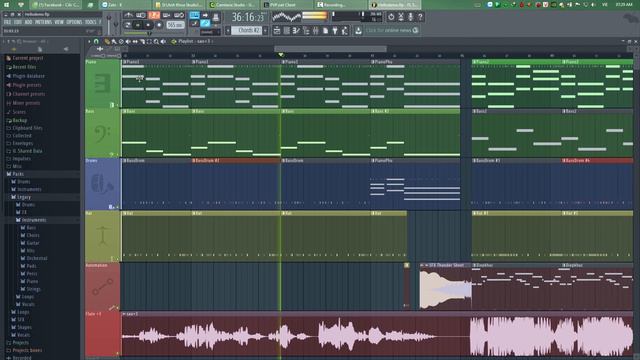640x360 pixels.
Task: Toggle metronome icon in top transport row
Action: [129, 15]
